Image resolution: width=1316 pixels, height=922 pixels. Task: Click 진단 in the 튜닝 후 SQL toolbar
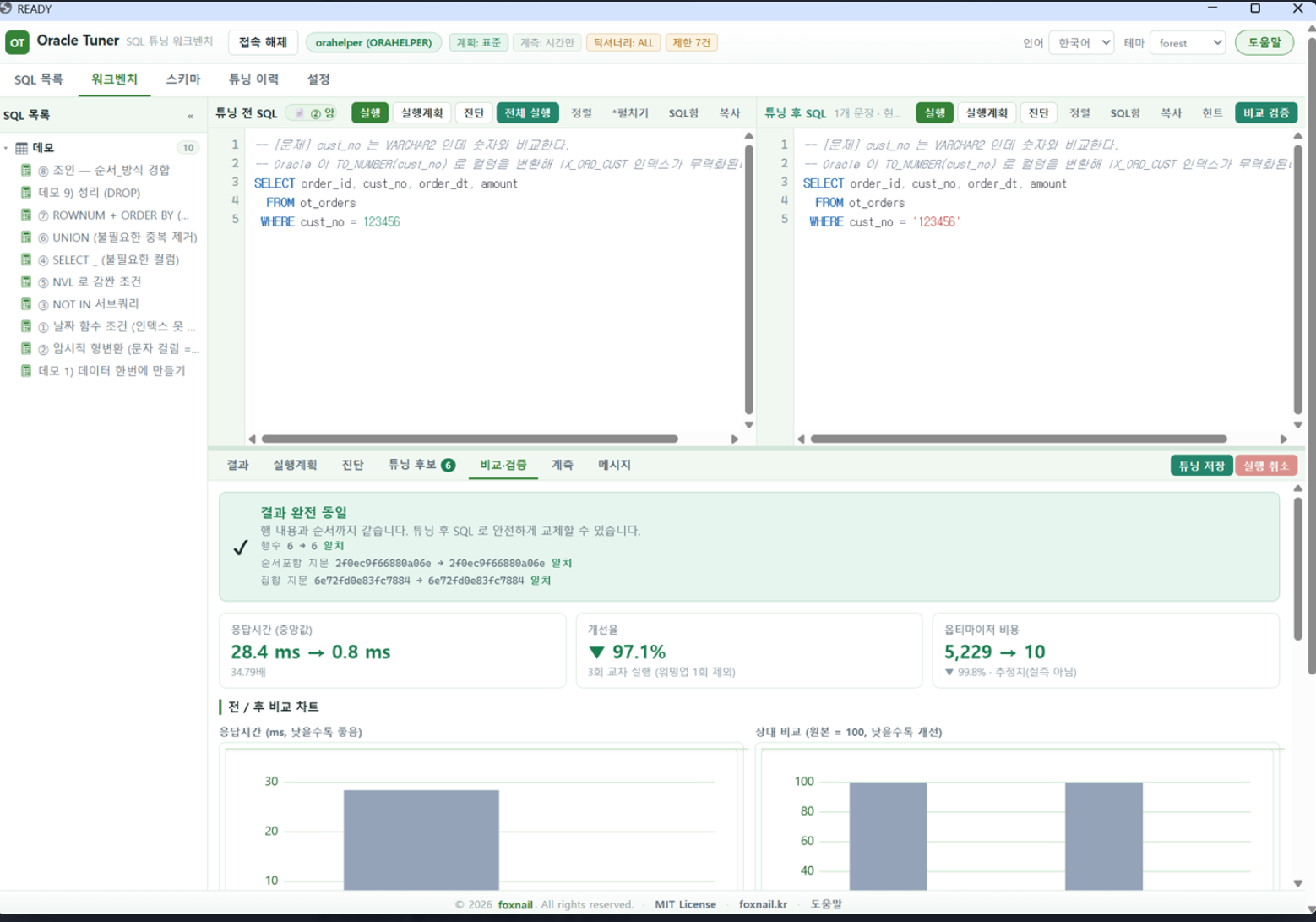(1039, 113)
